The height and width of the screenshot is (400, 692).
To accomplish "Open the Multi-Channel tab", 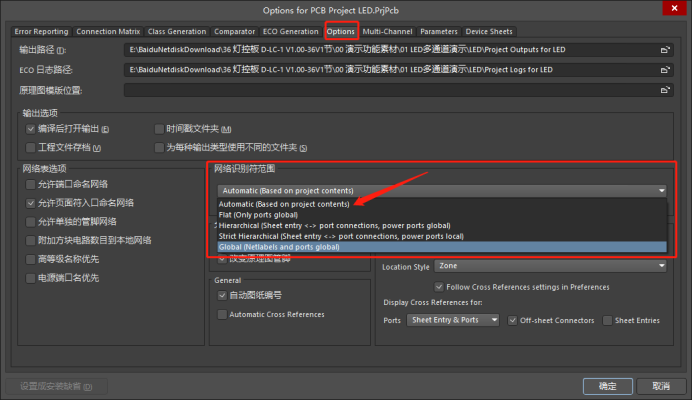I will pyautogui.click(x=387, y=32).
